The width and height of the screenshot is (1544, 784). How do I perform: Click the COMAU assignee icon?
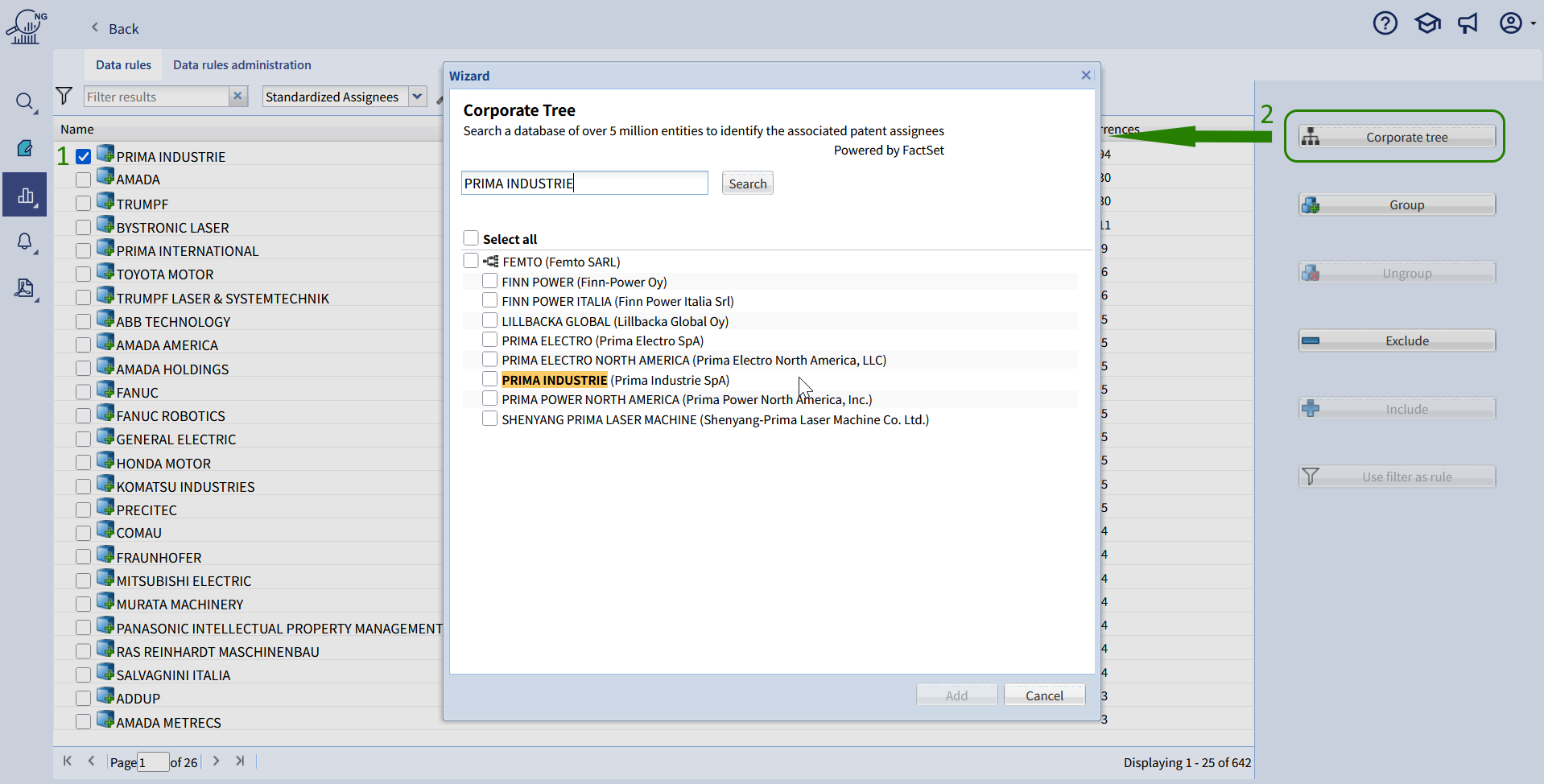click(x=105, y=529)
